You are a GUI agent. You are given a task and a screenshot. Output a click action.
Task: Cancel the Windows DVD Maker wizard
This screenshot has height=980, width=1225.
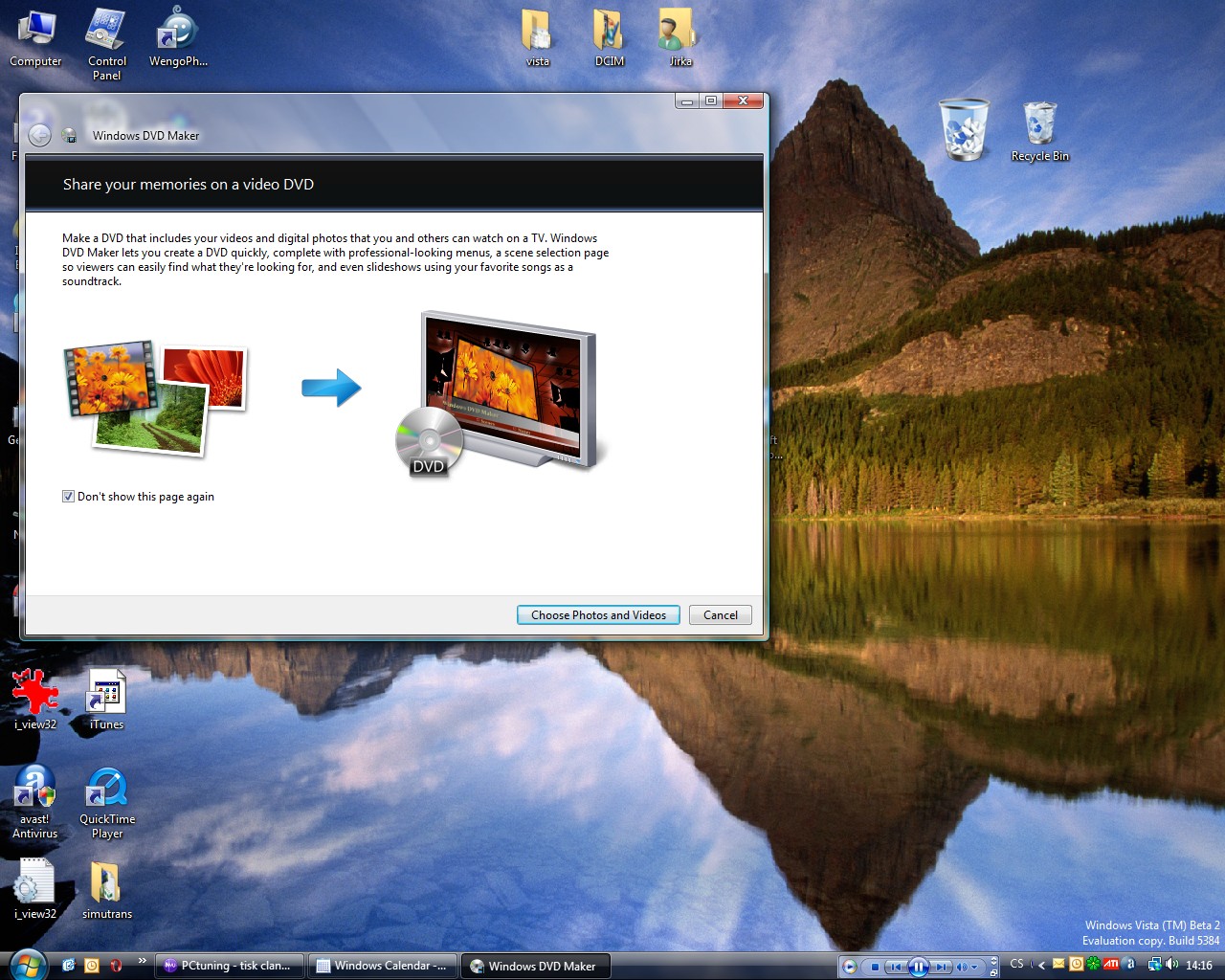(x=721, y=615)
